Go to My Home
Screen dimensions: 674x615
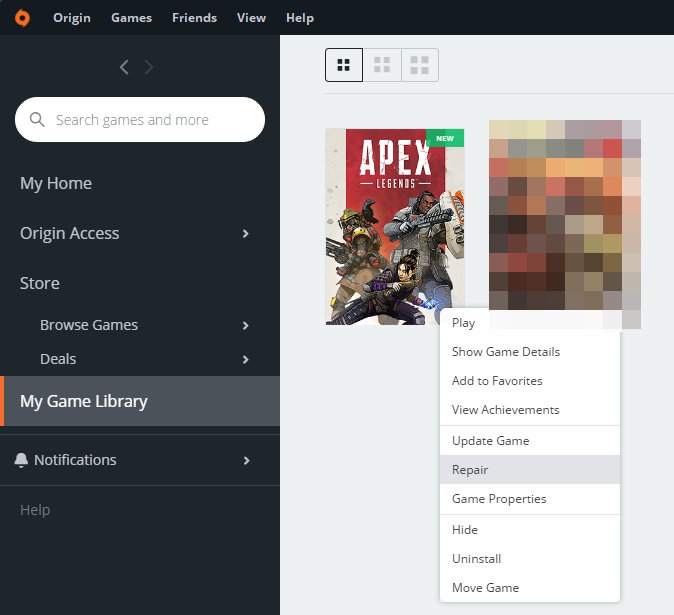coord(56,184)
